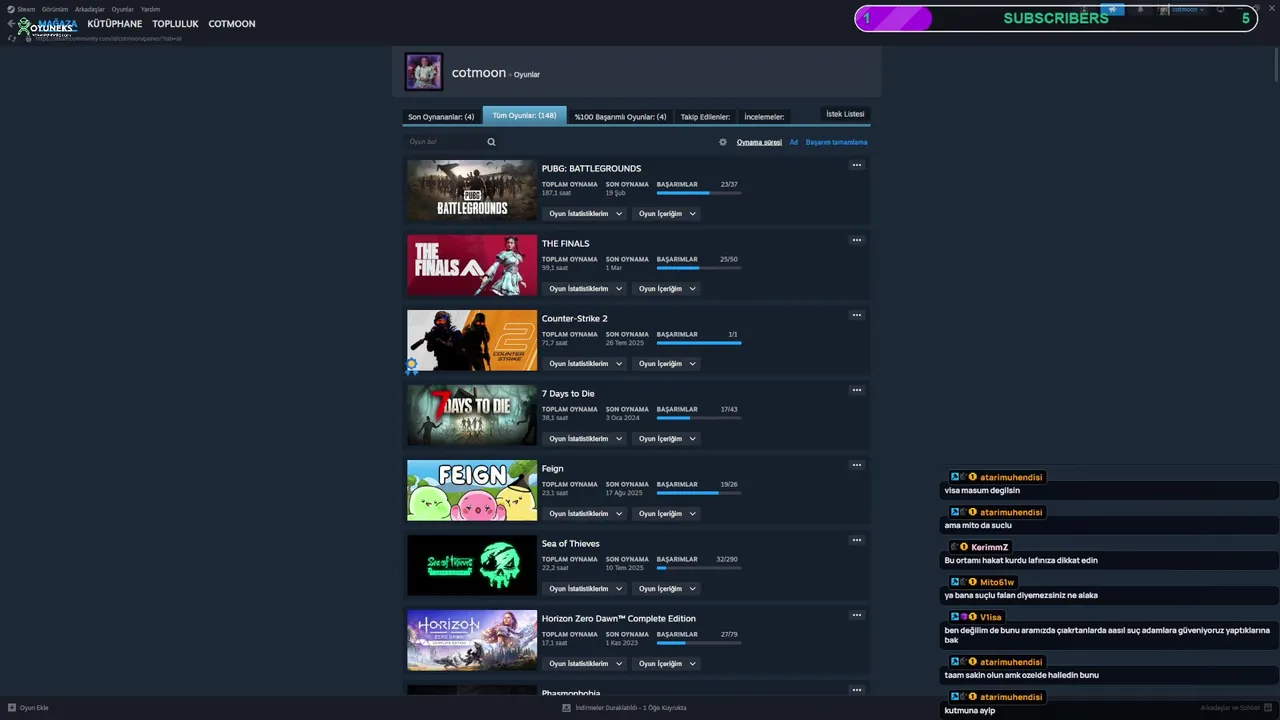Expand Oyun İstatistiklerim for Counter-Strike 2
This screenshot has width=1280, height=720.
585,364
